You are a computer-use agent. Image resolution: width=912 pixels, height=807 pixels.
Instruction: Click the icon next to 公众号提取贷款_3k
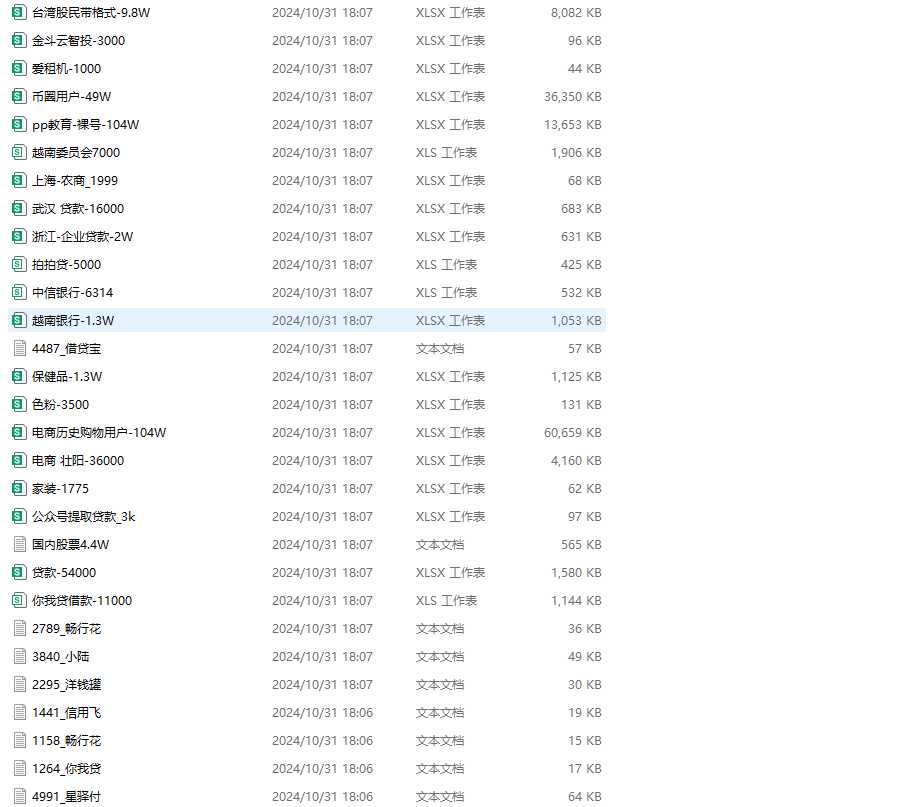[x=19, y=516]
